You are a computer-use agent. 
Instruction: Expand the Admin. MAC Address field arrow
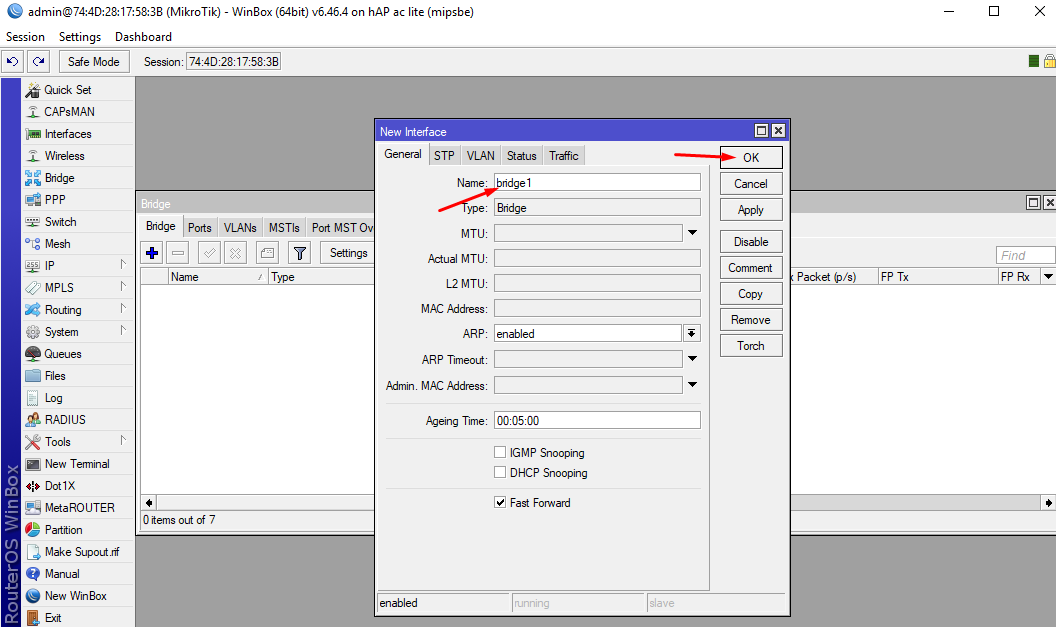click(x=692, y=385)
